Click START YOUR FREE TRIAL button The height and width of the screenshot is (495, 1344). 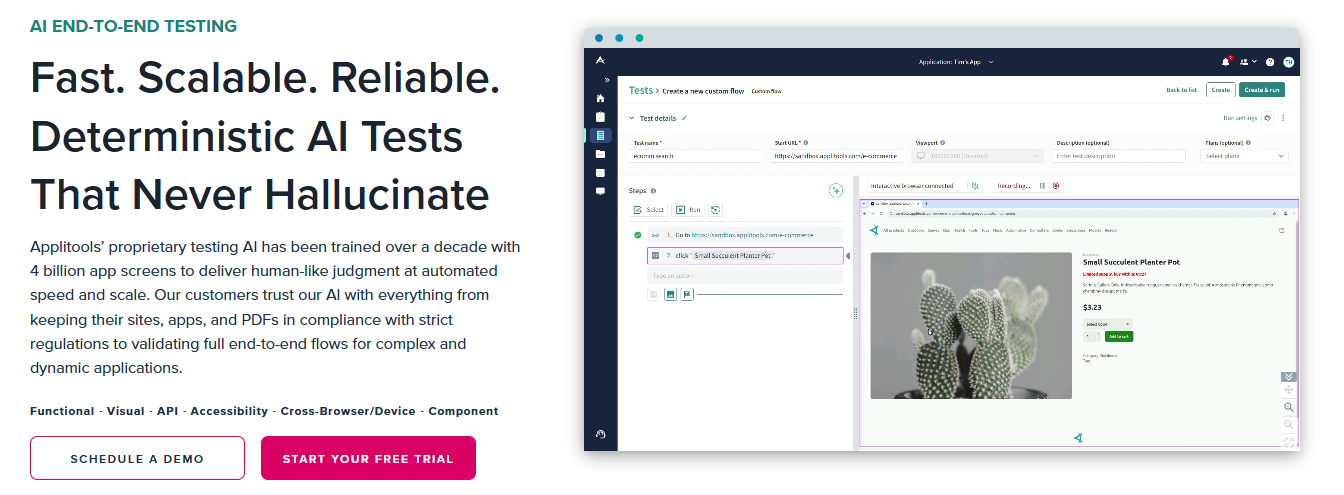click(368, 459)
